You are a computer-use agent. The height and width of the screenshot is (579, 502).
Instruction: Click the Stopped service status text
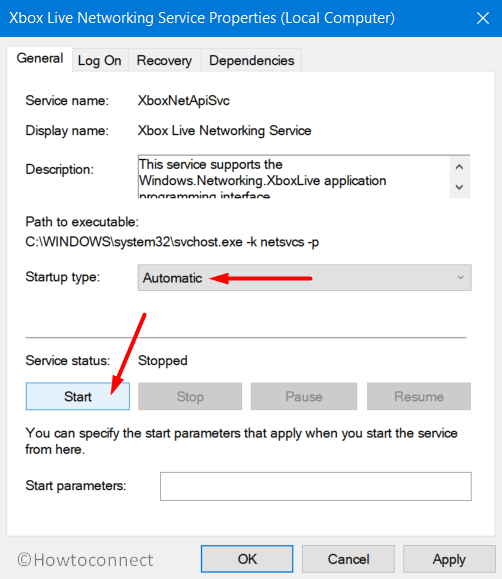163,361
